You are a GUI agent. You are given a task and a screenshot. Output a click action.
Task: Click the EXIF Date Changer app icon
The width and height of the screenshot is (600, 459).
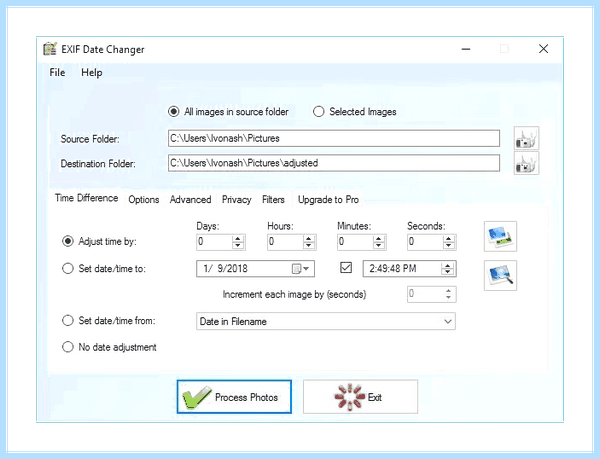coord(50,49)
